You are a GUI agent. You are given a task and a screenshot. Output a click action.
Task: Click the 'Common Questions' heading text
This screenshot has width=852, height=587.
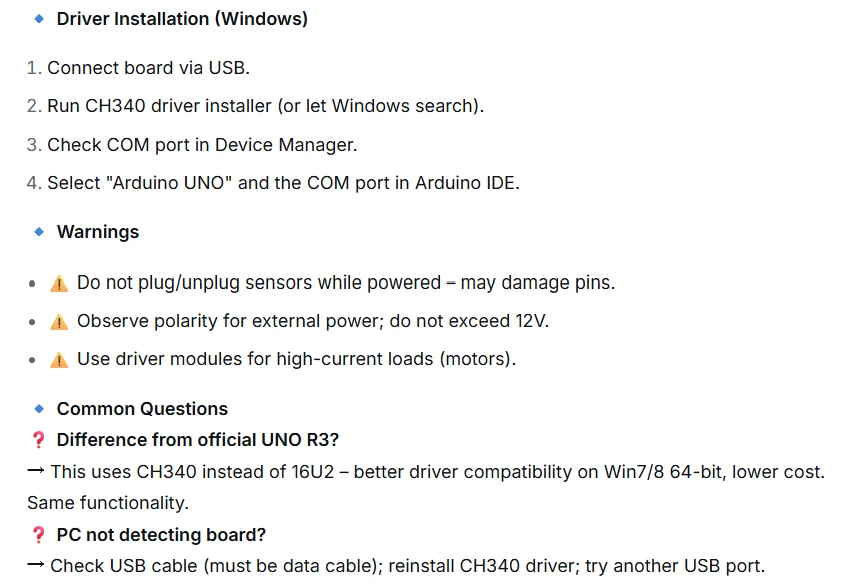142,409
